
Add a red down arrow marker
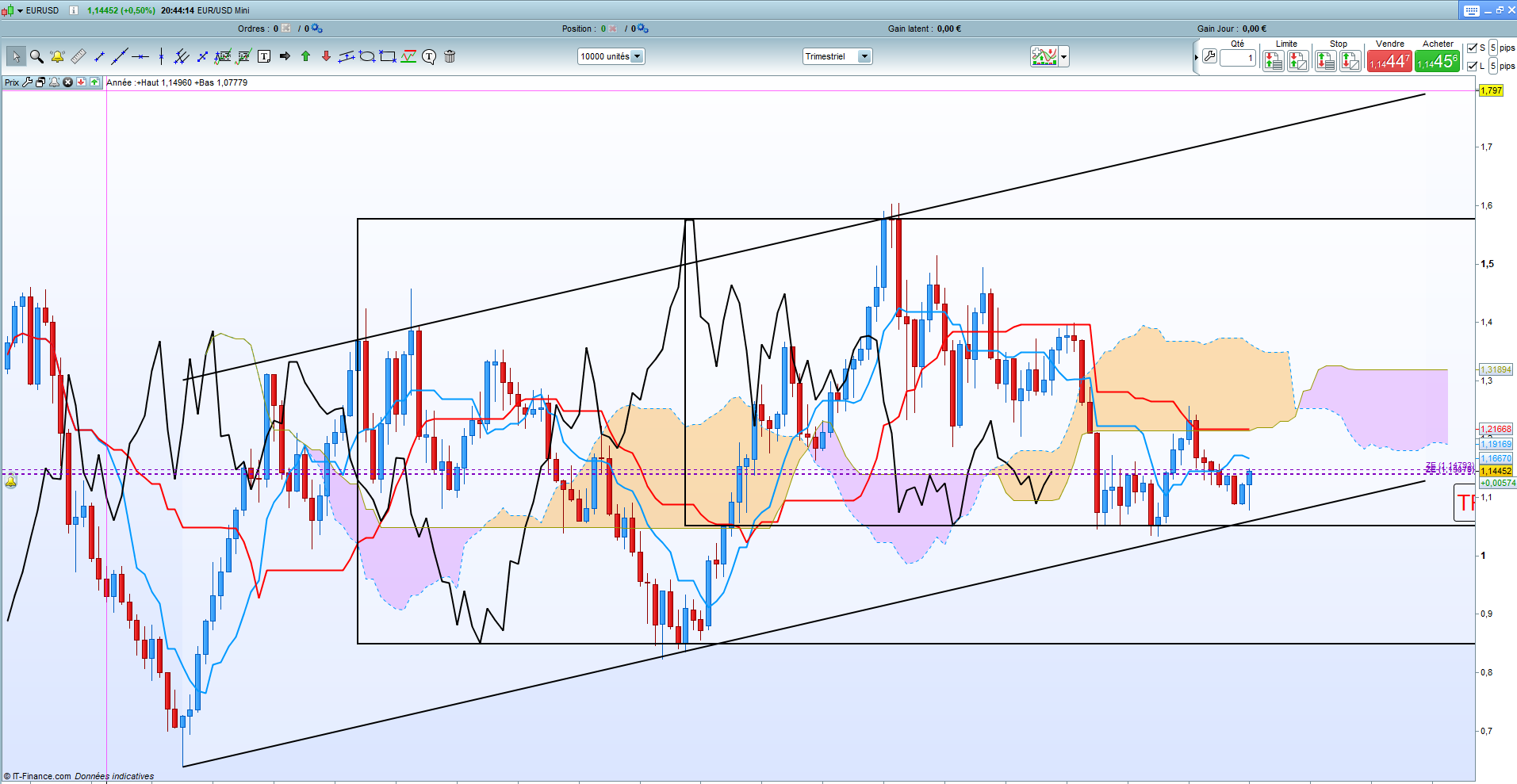click(326, 56)
